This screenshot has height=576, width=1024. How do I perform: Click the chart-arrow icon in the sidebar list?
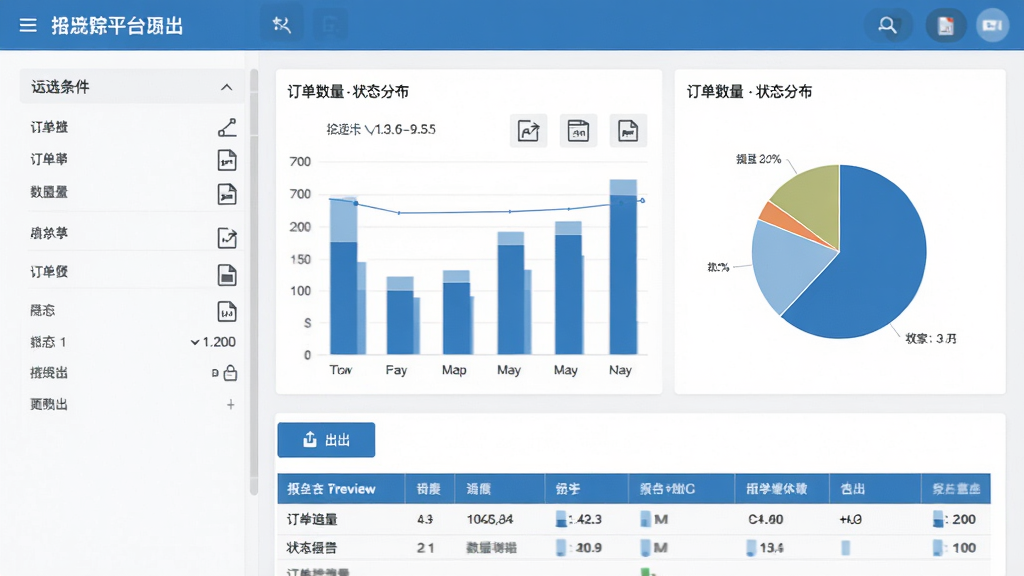[x=227, y=238]
